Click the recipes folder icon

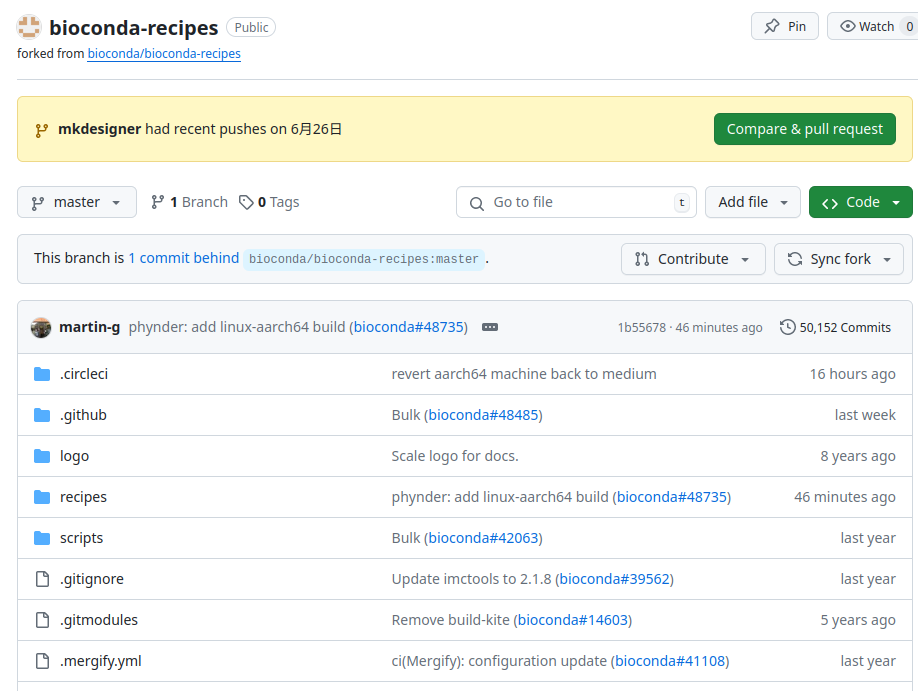pyautogui.click(x=42, y=497)
